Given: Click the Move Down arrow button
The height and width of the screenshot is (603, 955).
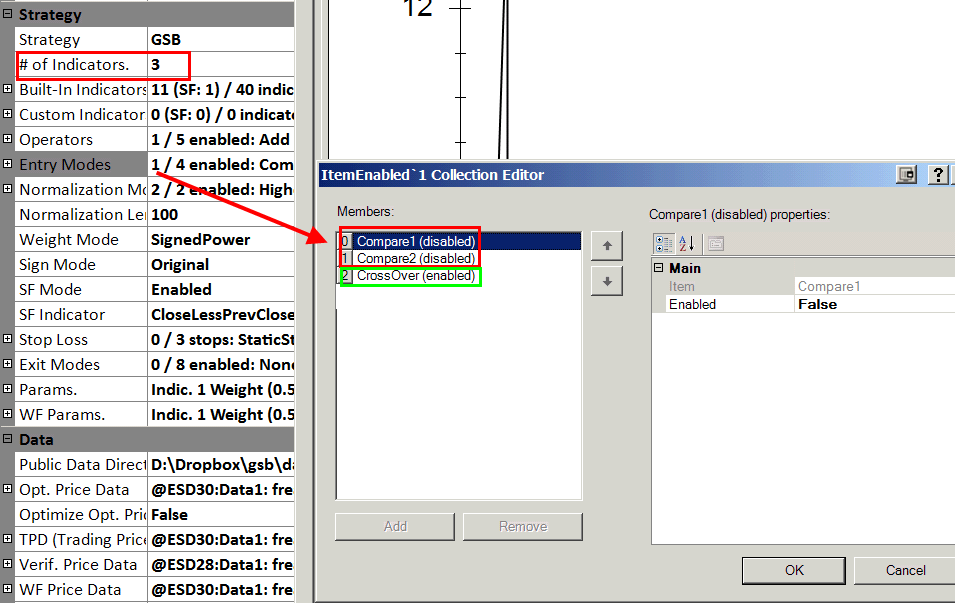Looking at the screenshot, I should click(x=606, y=282).
